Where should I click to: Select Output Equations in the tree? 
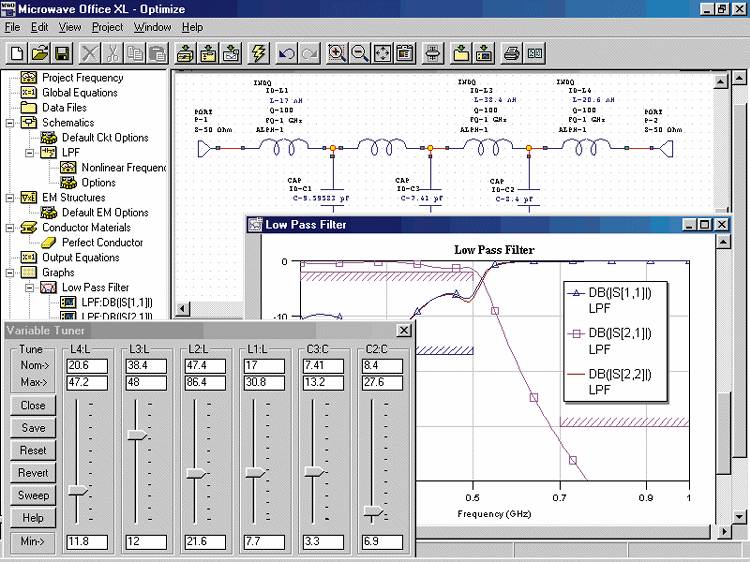(x=80, y=257)
